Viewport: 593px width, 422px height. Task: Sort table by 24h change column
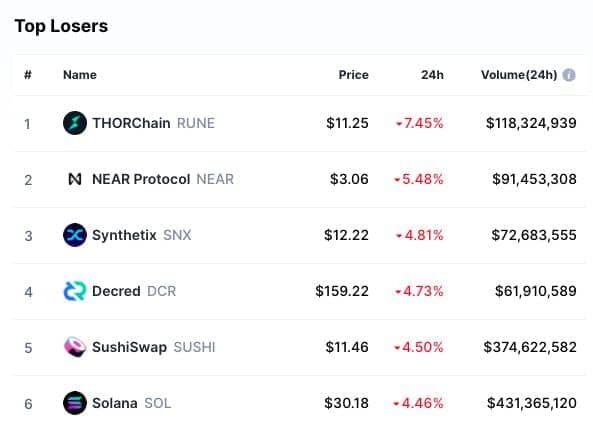pyautogui.click(x=432, y=75)
